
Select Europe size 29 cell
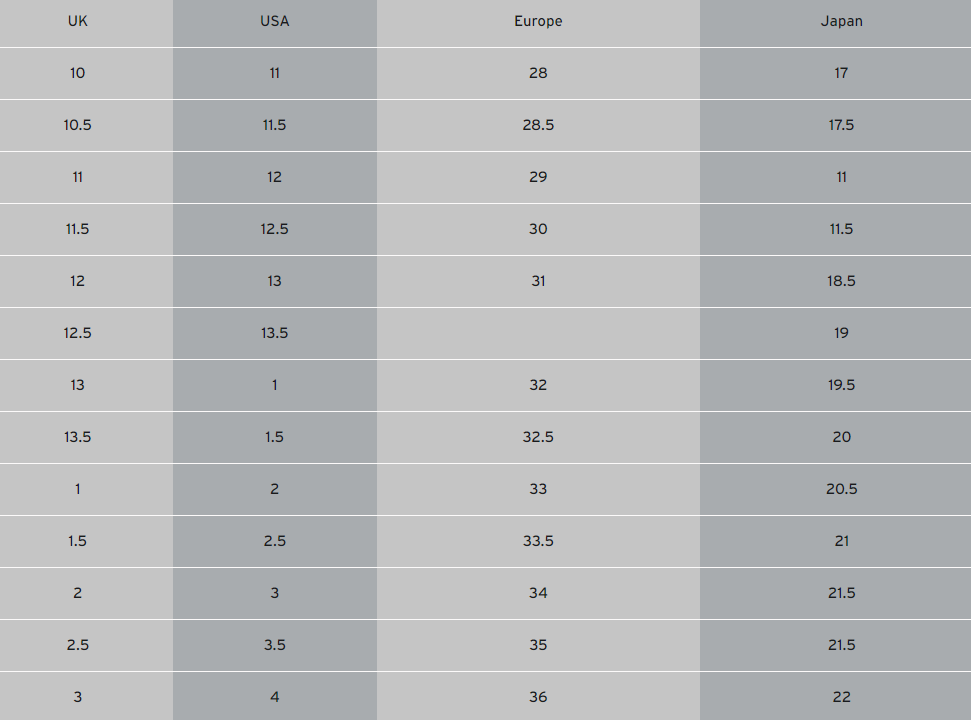[x=538, y=177]
